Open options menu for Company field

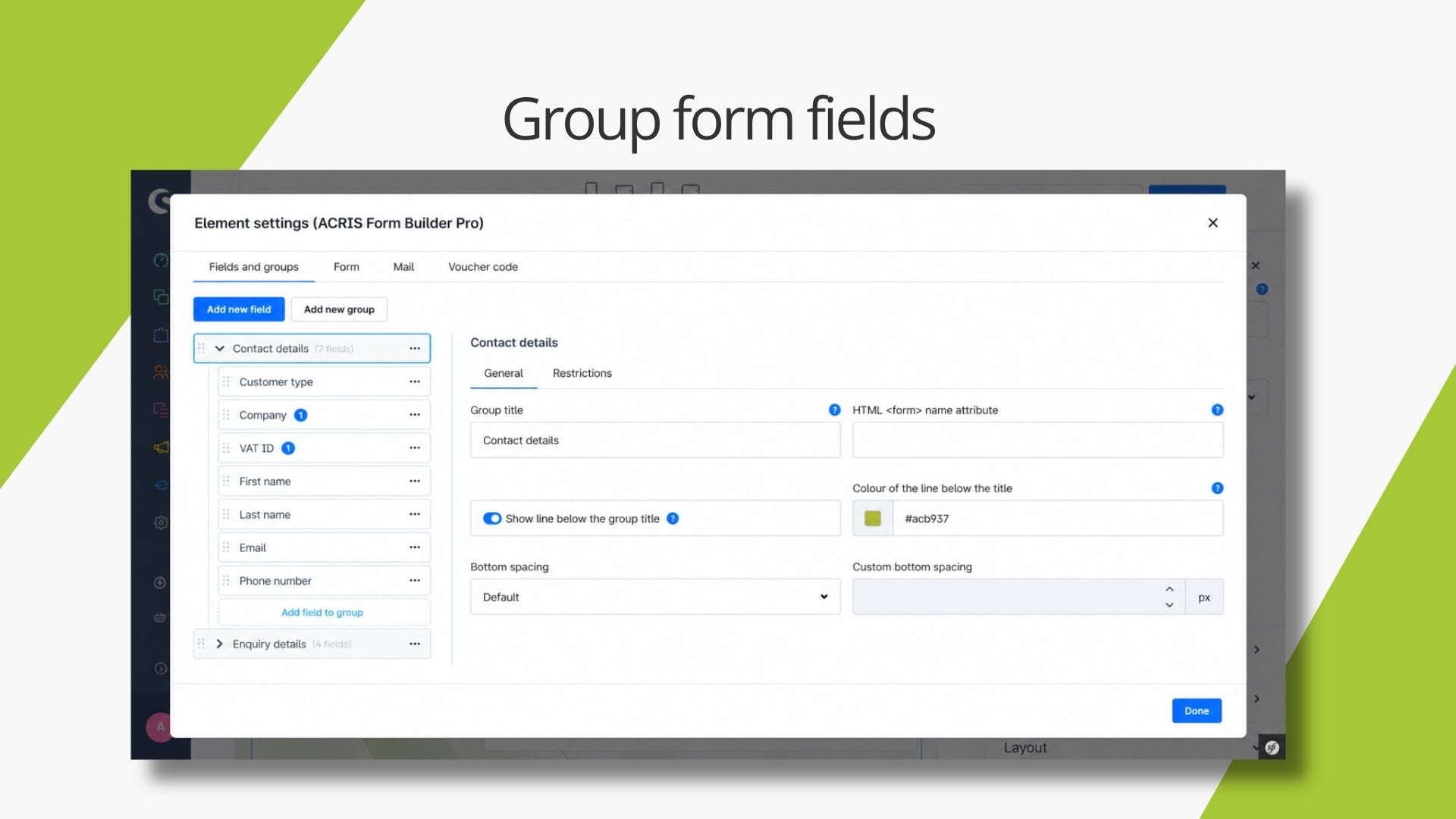[415, 415]
